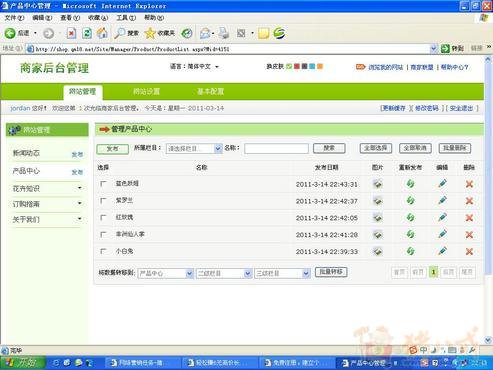Click the Back arrow in IE toolbar
The image size is (493, 370).
[x=10, y=33]
